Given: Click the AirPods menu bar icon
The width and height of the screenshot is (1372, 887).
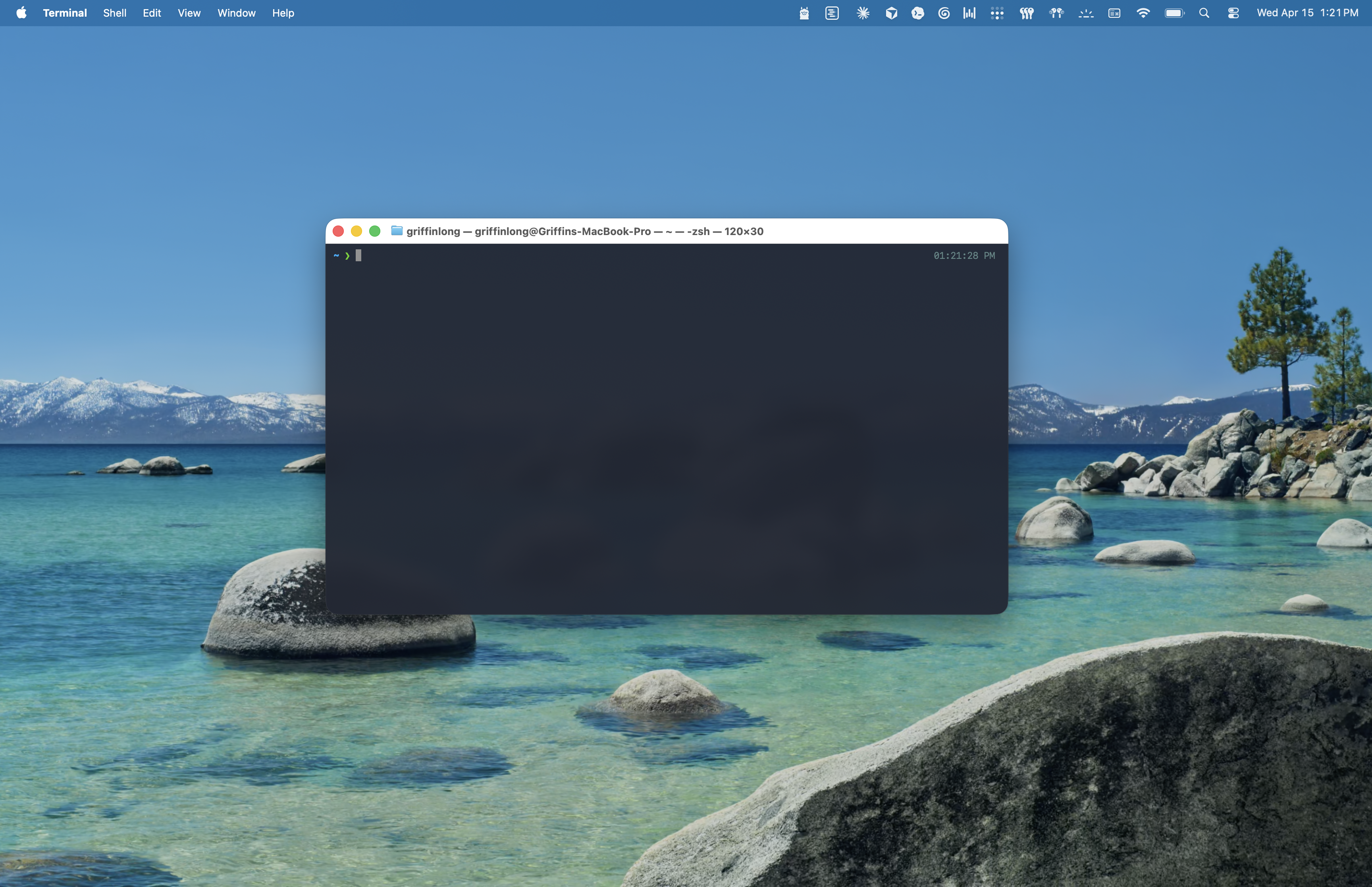Looking at the screenshot, I should (1056, 12).
